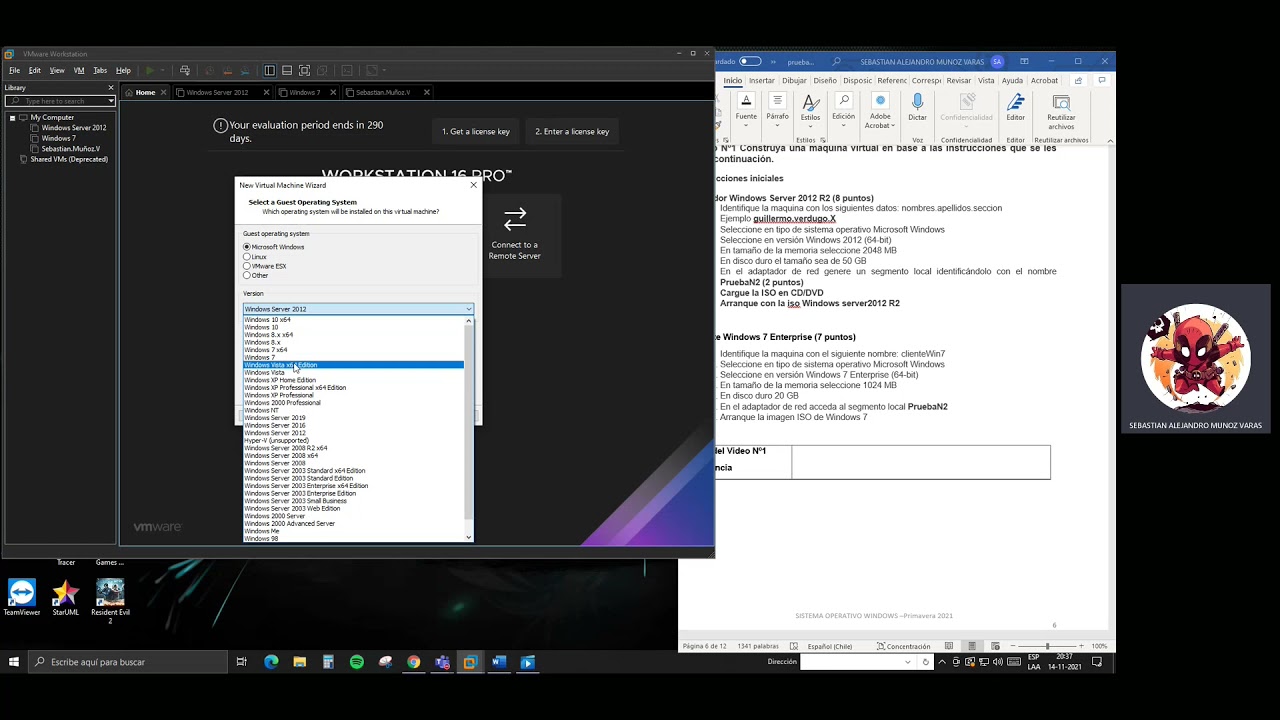Click Spotify icon in taskbar
1280x720 pixels.
coord(357,662)
